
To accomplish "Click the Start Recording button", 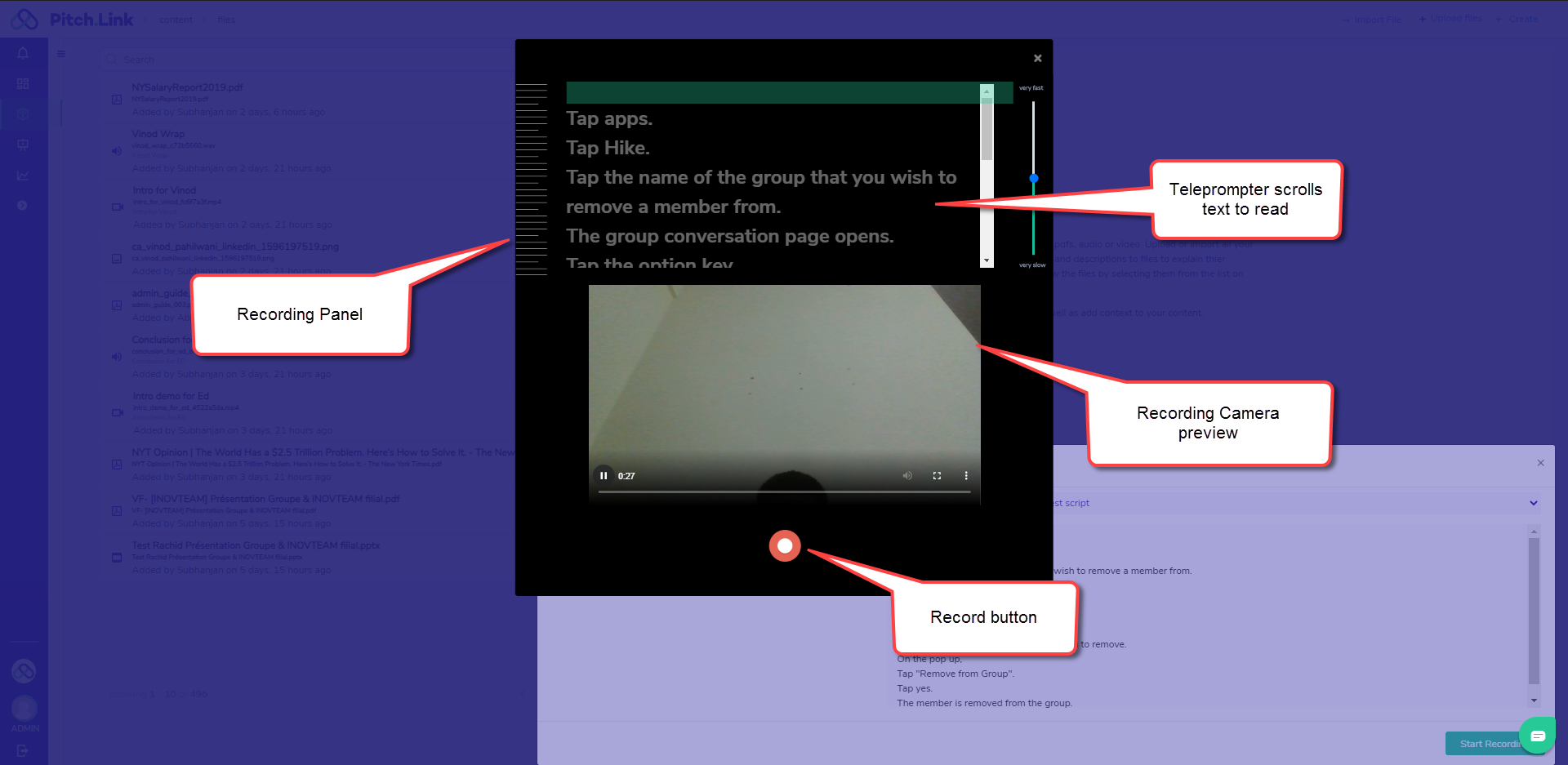I will (x=1488, y=744).
